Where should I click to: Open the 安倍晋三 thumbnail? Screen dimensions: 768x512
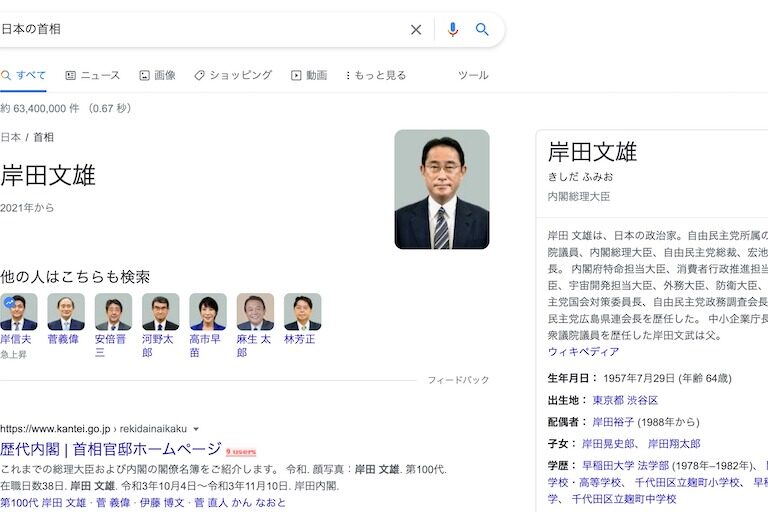[x=113, y=312]
